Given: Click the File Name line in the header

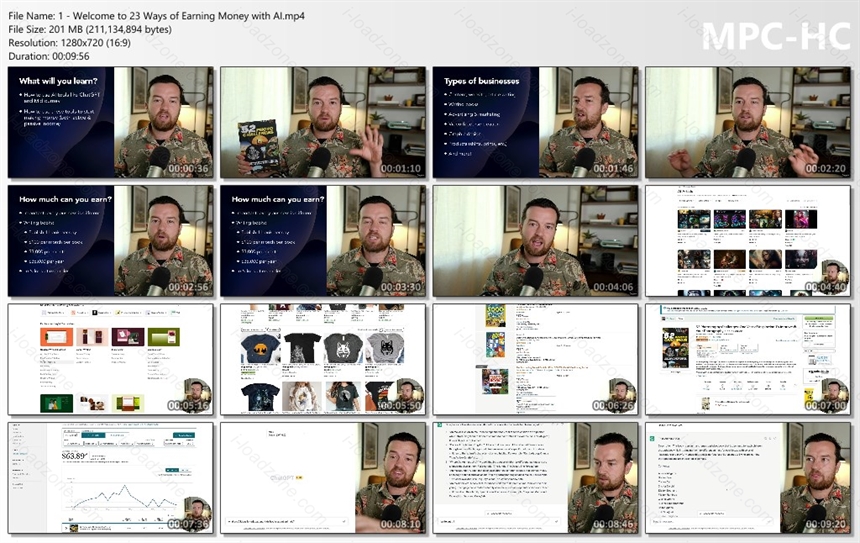Looking at the screenshot, I should tap(156, 16).
